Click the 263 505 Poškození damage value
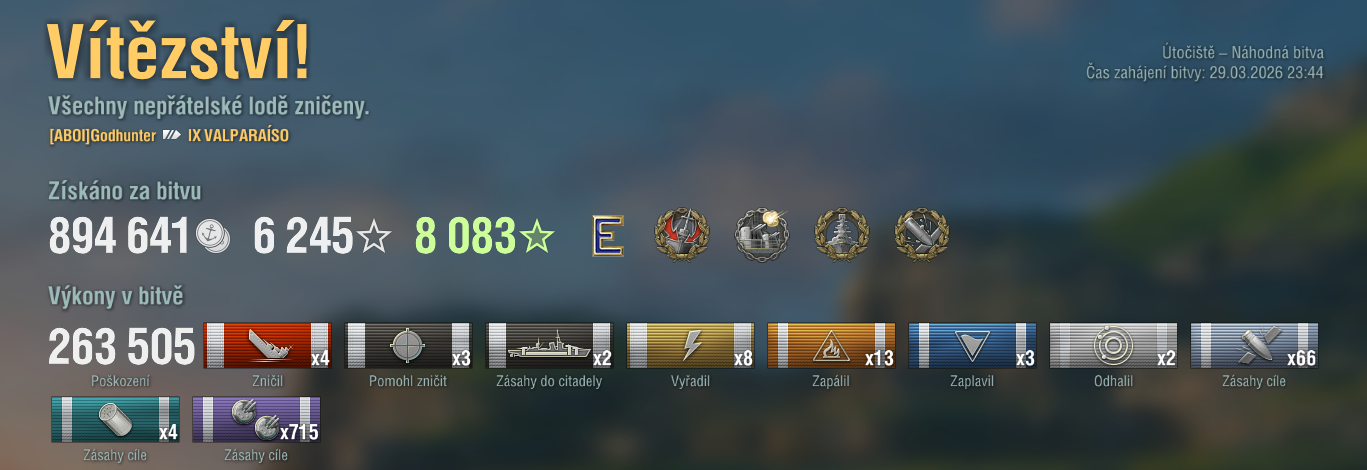This screenshot has height=470, width=1367. 121,347
